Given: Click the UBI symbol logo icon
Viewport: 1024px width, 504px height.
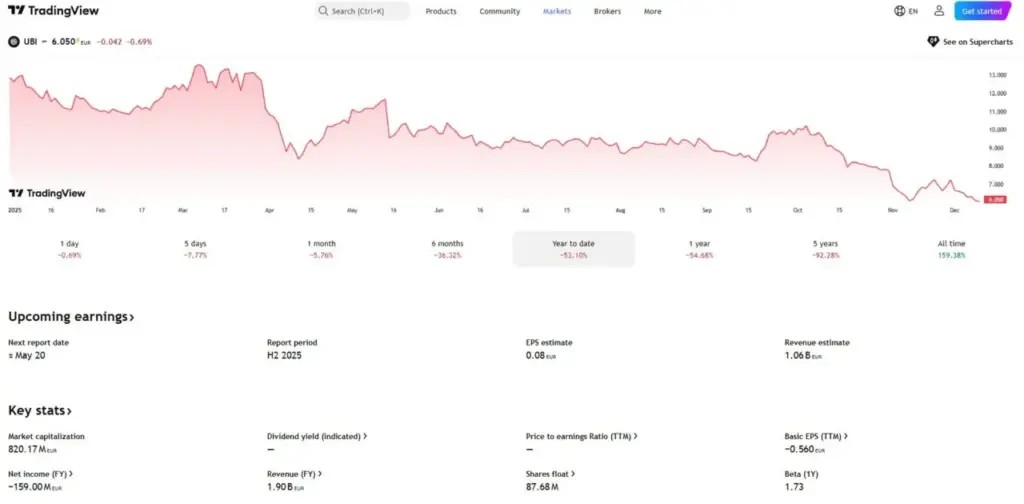Looking at the screenshot, I should pos(13,42).
